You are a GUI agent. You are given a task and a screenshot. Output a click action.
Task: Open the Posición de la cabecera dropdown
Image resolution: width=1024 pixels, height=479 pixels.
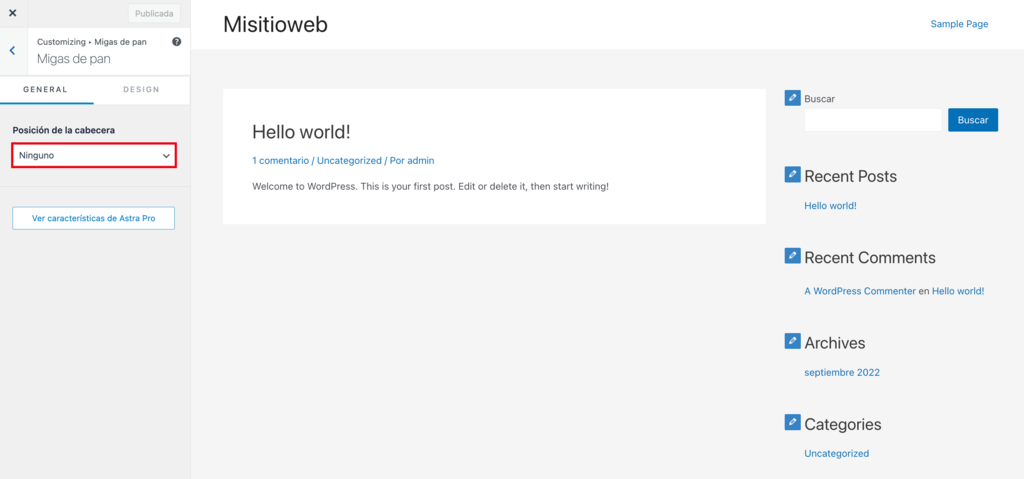click(94, 156)
